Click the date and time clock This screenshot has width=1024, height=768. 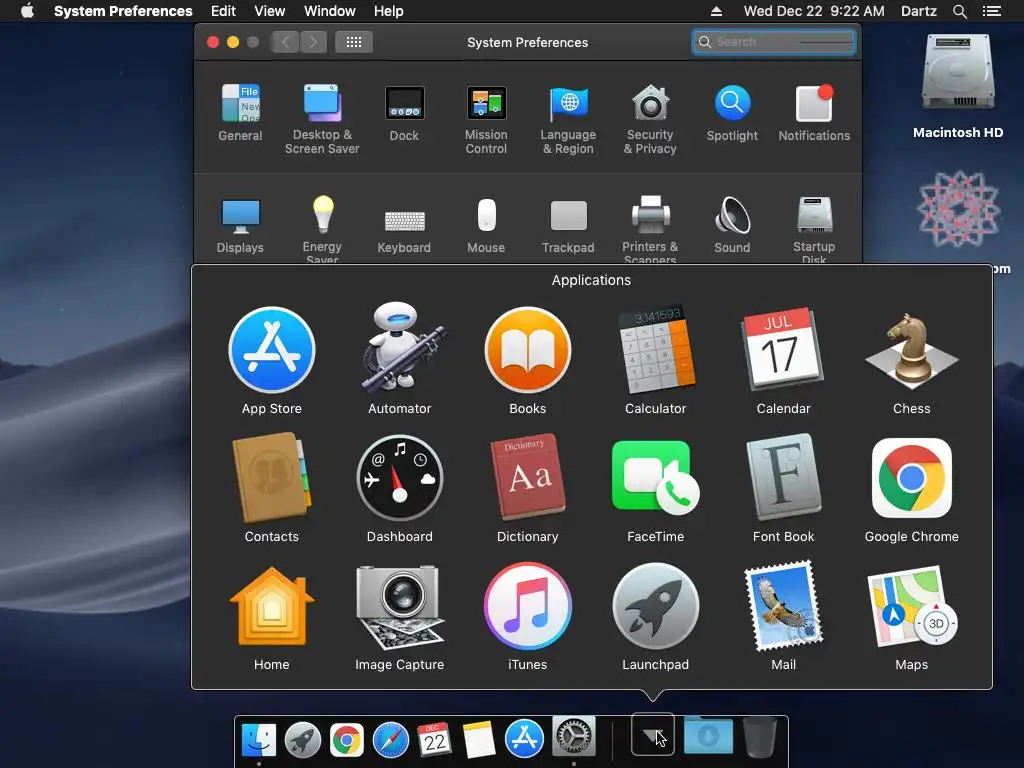[814, 11]
